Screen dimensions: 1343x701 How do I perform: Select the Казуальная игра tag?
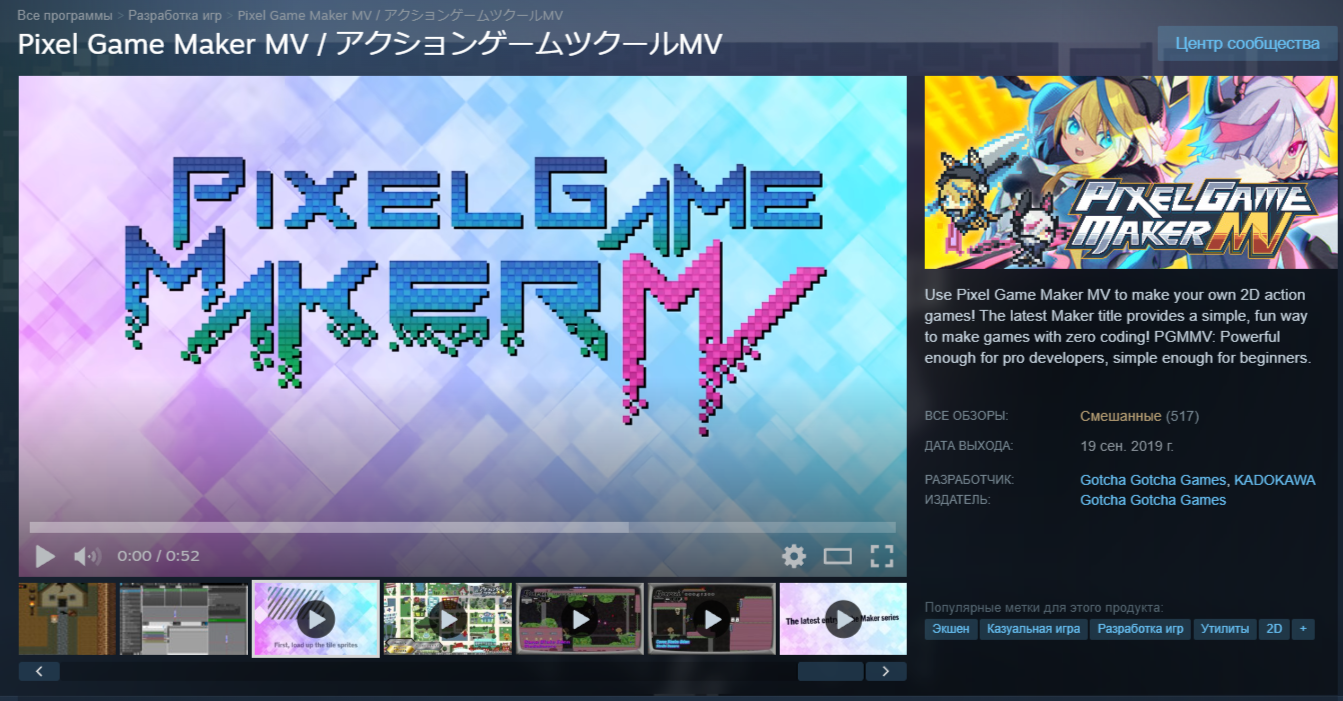point(1034,629)
